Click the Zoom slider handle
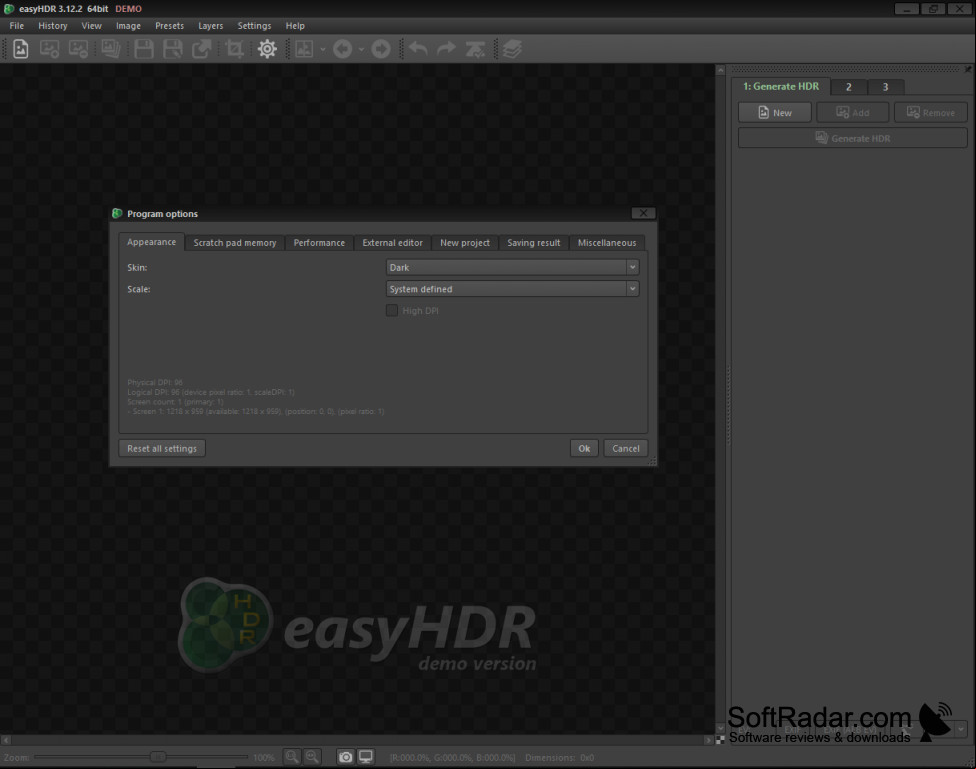Screen dimensions: 976x769 (x=157, y=757)
